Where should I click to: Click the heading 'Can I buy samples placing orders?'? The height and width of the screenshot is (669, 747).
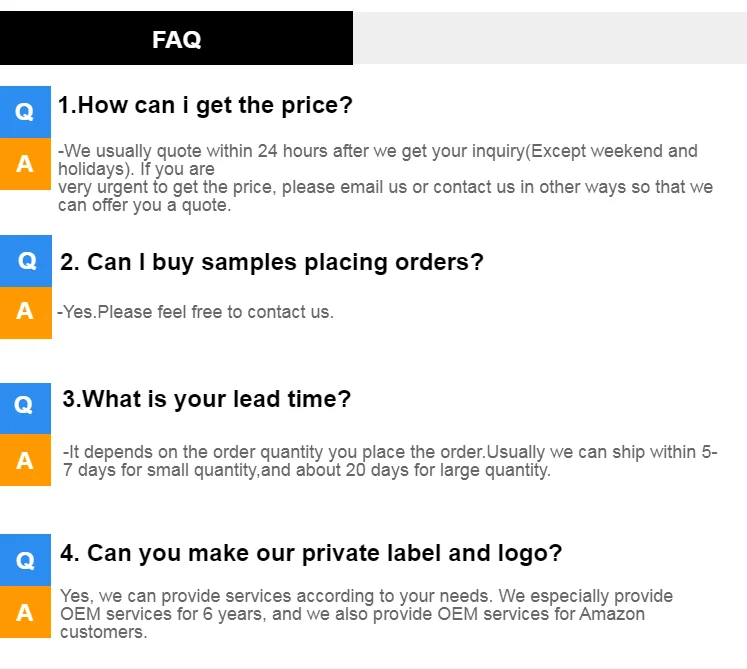[x=271, y=262]
